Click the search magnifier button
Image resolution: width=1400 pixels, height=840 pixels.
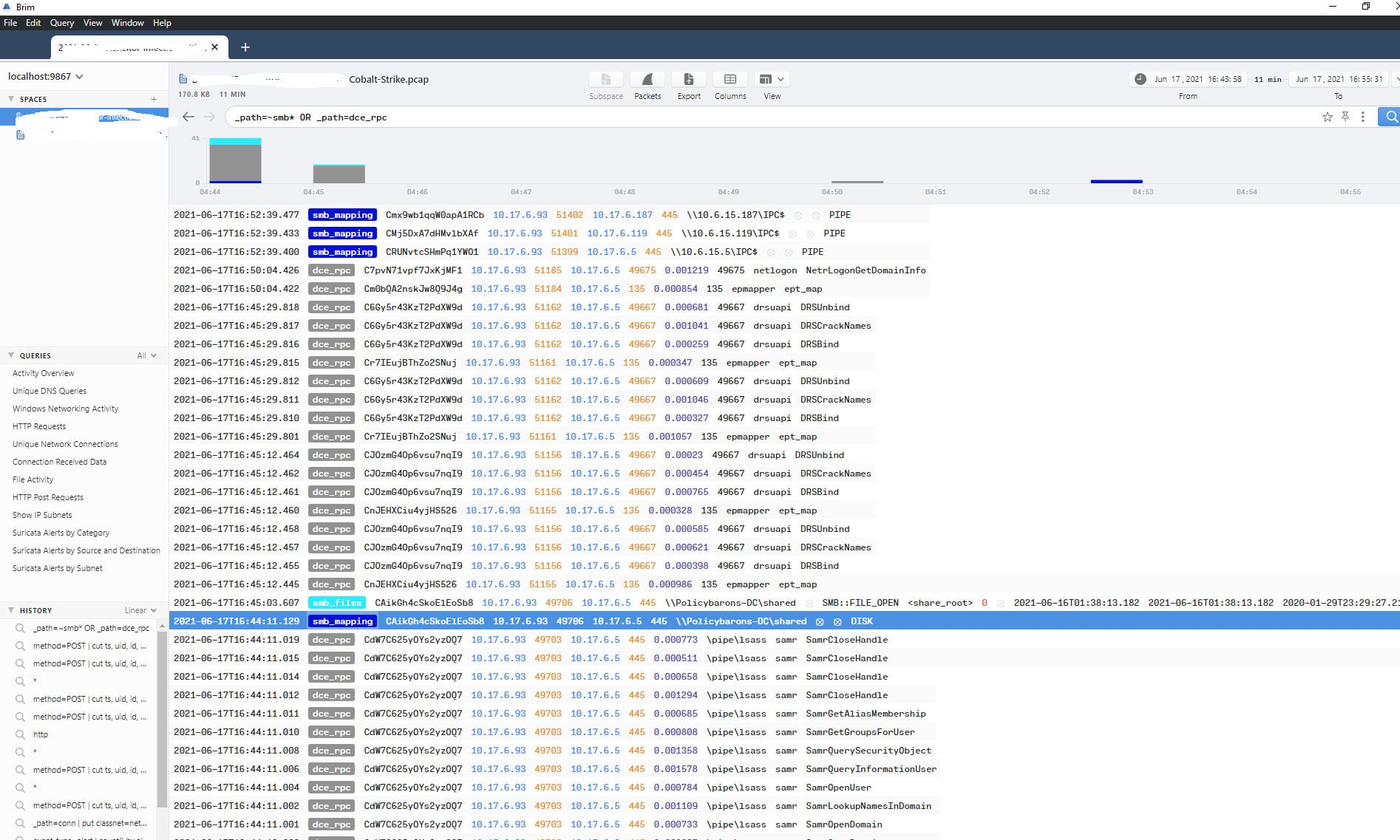point(1391,117)
